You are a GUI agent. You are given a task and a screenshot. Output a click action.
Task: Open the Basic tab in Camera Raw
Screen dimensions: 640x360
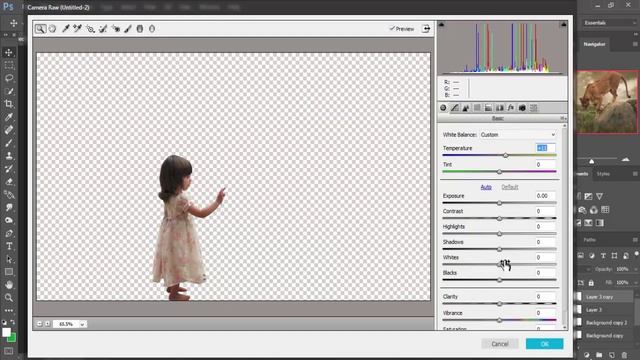(x=443, y=108)
